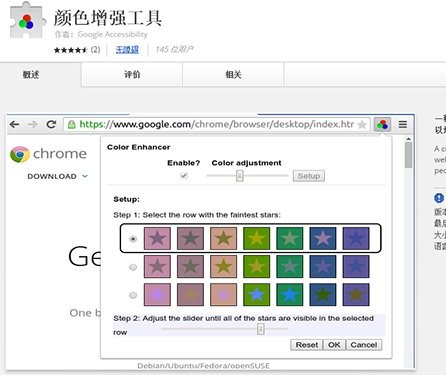
Task: Open the 评价 tab
Action: 132,74
